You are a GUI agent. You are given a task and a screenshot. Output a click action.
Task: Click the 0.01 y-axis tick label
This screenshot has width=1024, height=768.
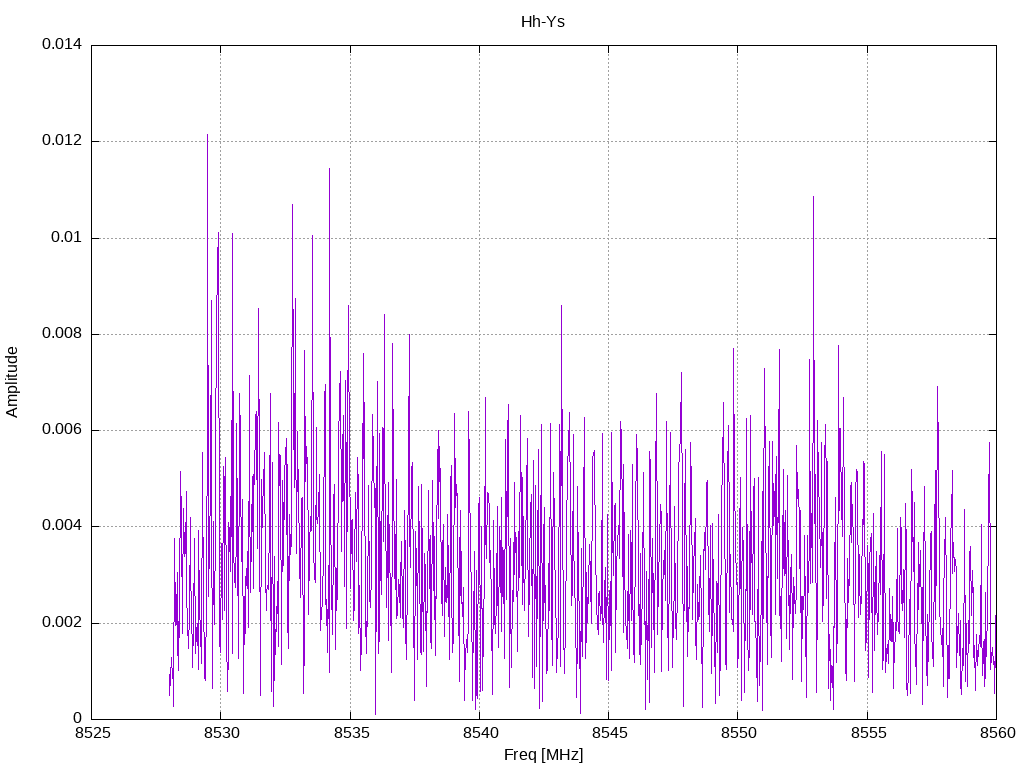tap(66, 238)
